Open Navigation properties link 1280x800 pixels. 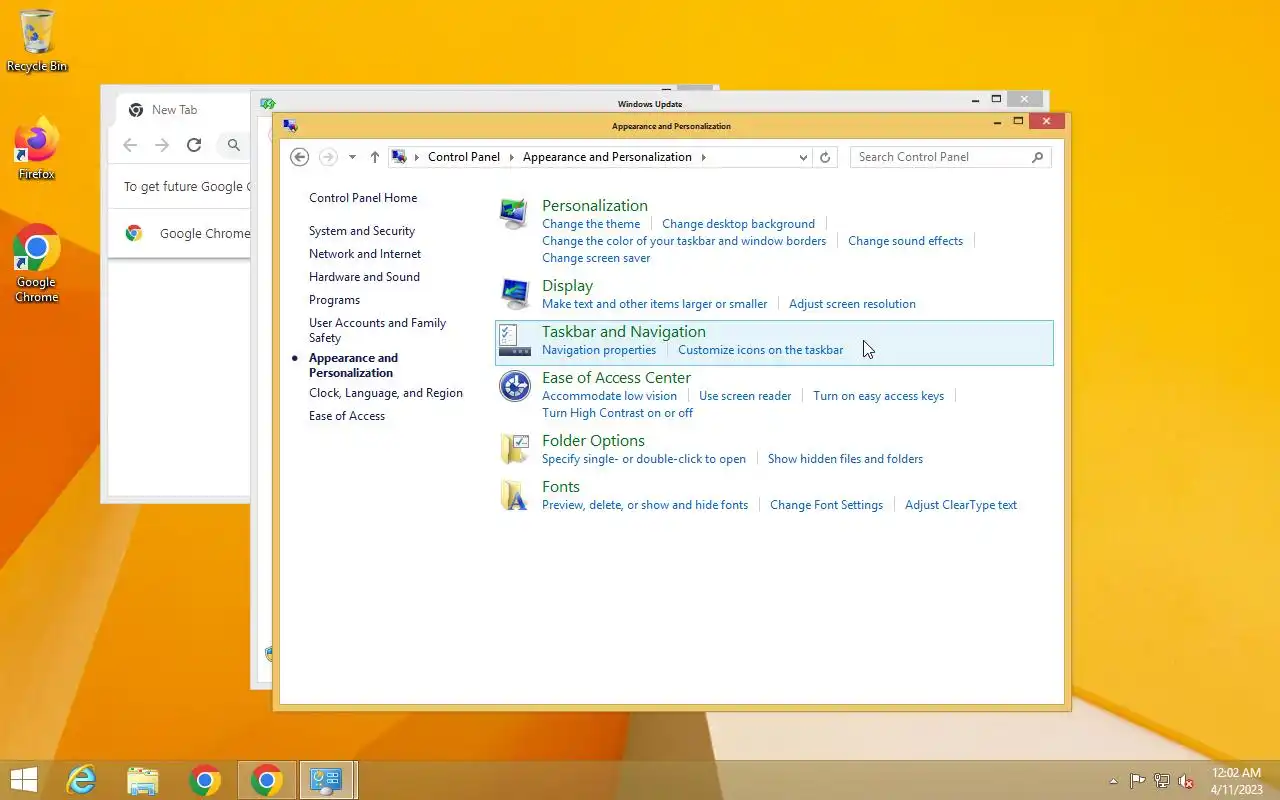coord(599,350)
